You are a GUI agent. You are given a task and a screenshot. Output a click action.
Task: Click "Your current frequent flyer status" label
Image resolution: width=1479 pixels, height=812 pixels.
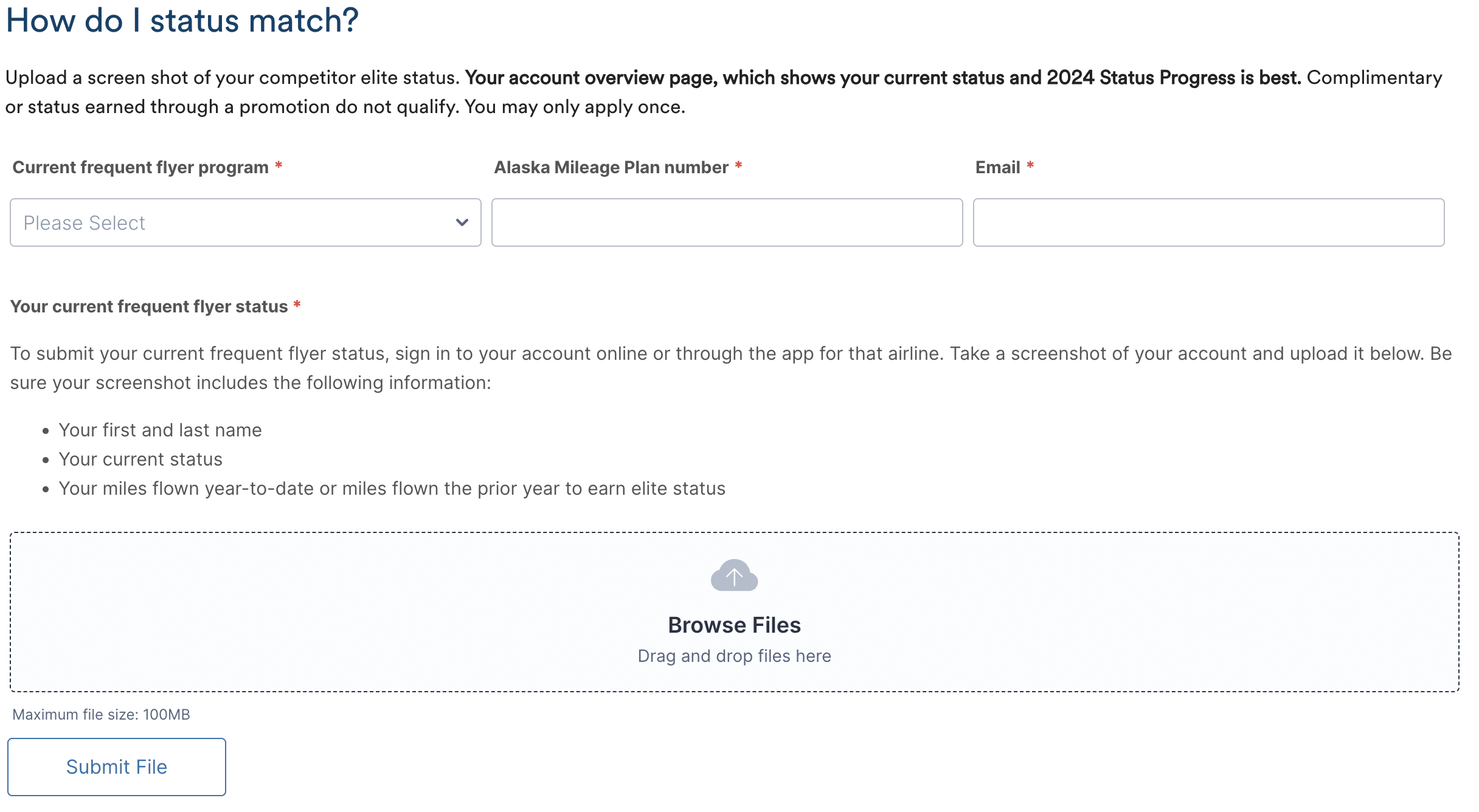coord(149,306)
